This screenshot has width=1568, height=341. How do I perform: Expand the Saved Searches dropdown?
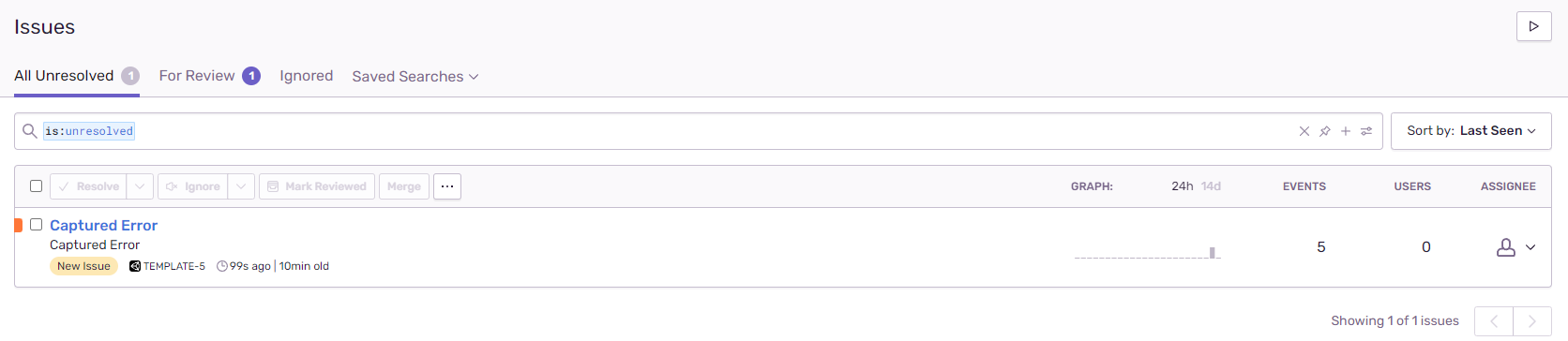[x=415, y=77]
